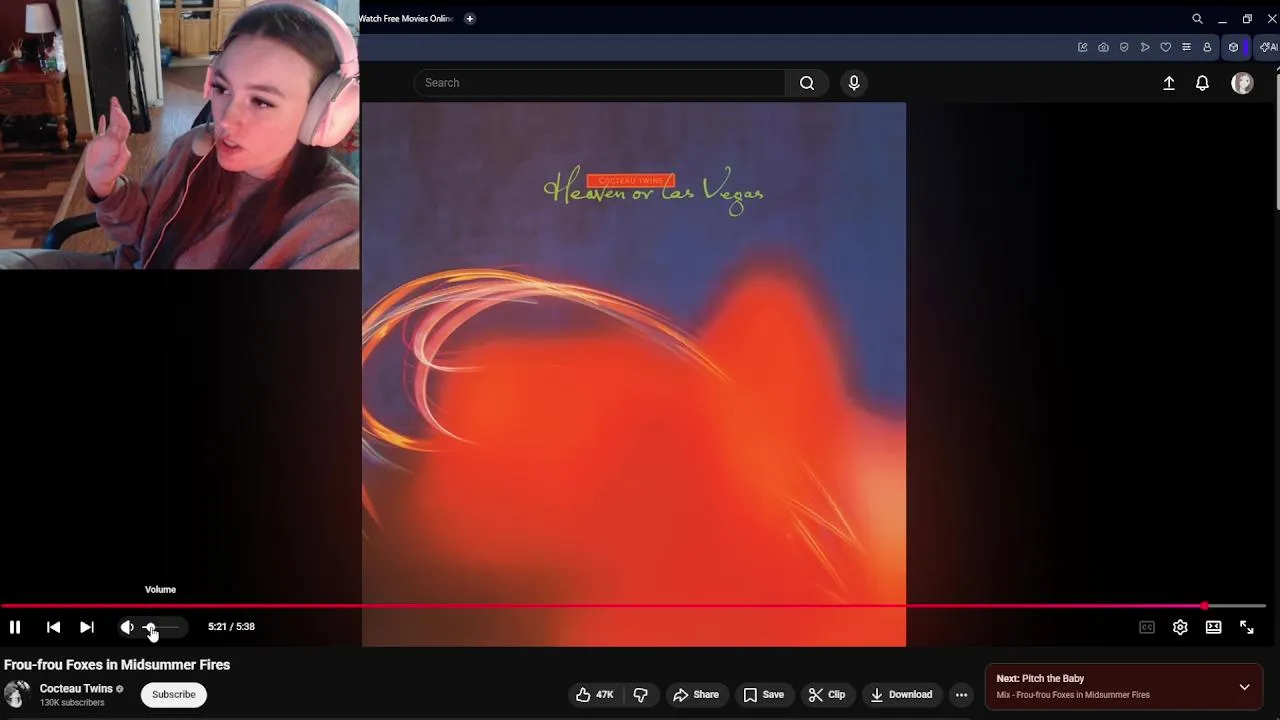Open the notifications bell

tap(1203, 83)
